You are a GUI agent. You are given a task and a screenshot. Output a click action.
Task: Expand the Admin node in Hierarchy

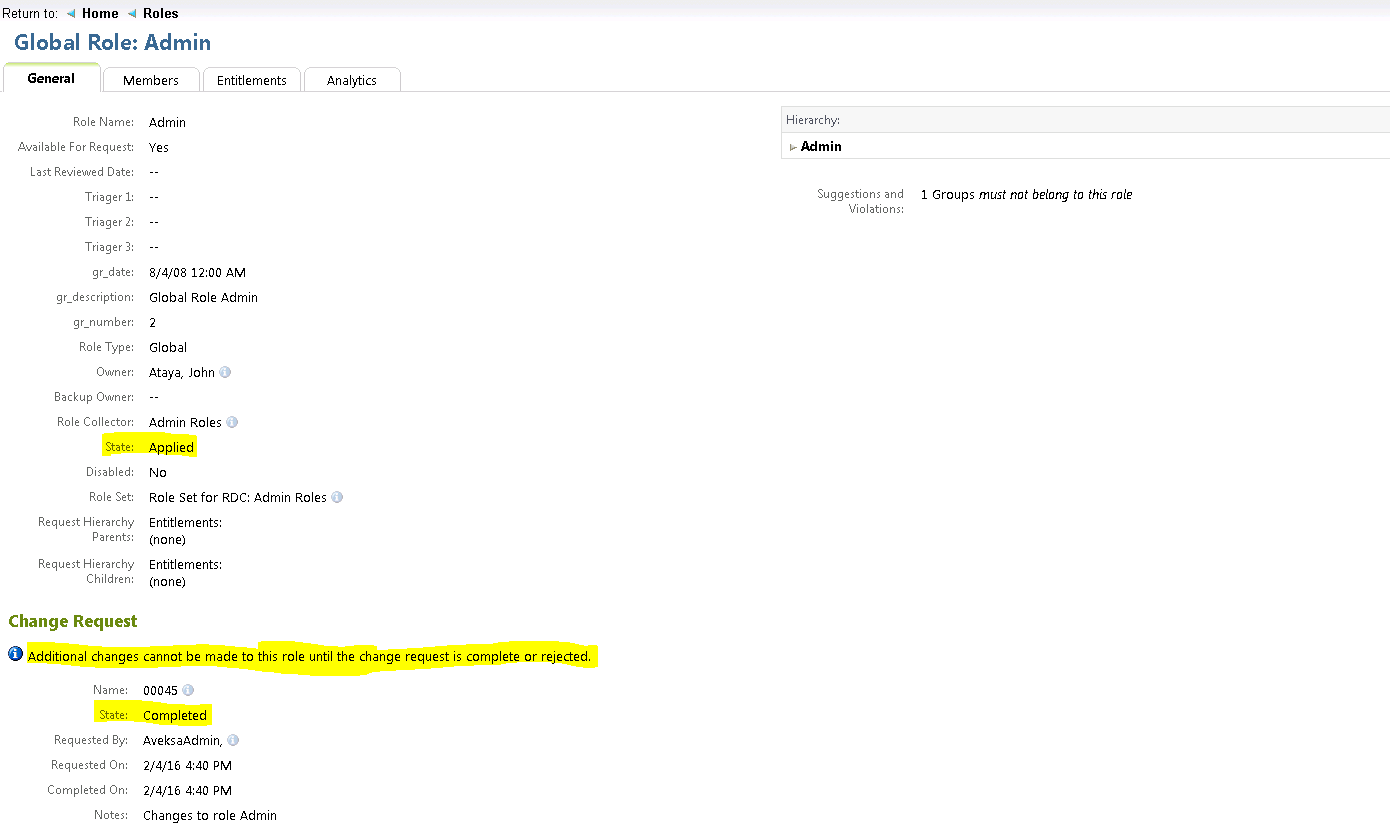[793, 147]
